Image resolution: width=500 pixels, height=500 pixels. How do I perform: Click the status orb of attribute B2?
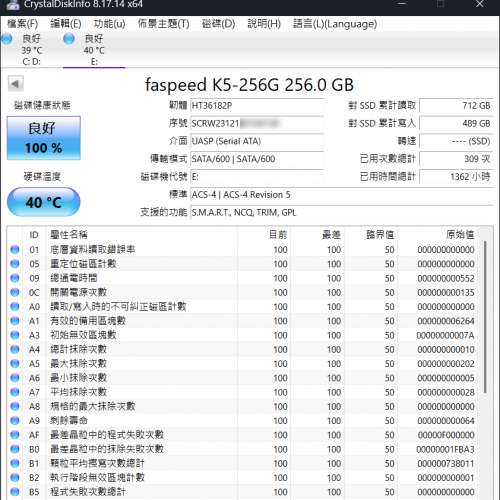[x=15, y=478]
